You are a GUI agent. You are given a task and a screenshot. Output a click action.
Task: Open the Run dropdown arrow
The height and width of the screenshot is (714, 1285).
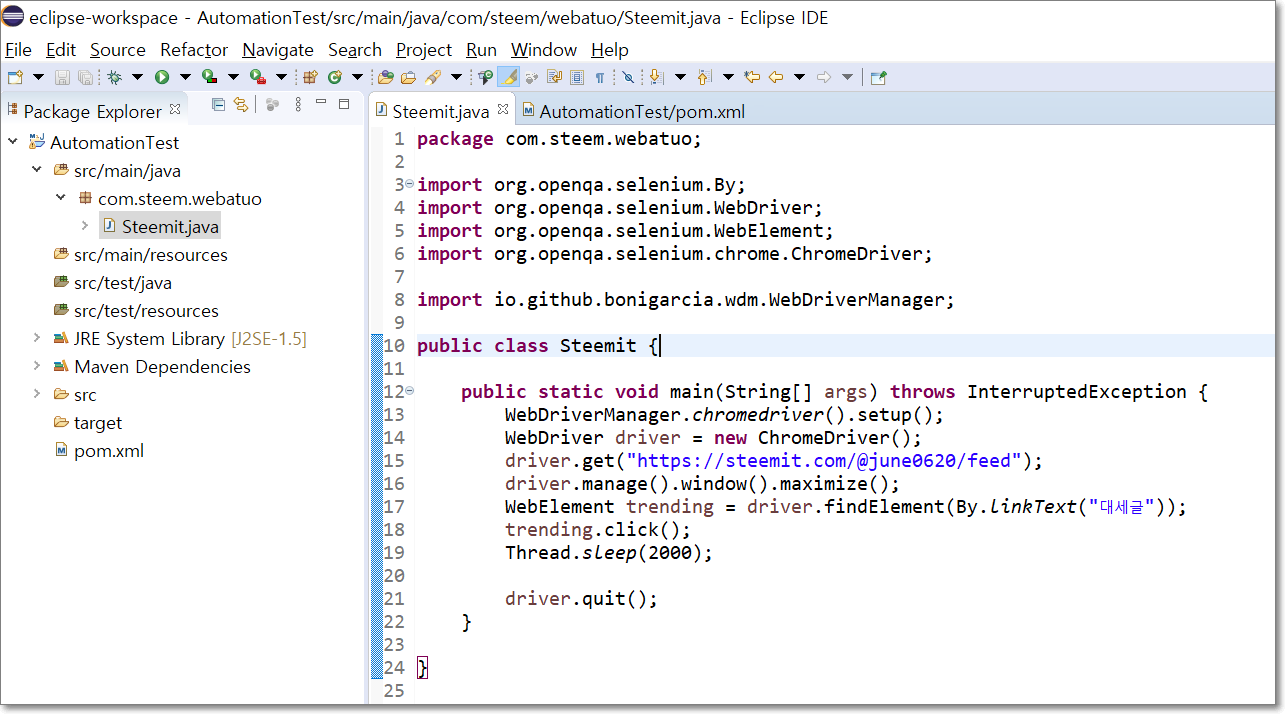pos(185,77)
